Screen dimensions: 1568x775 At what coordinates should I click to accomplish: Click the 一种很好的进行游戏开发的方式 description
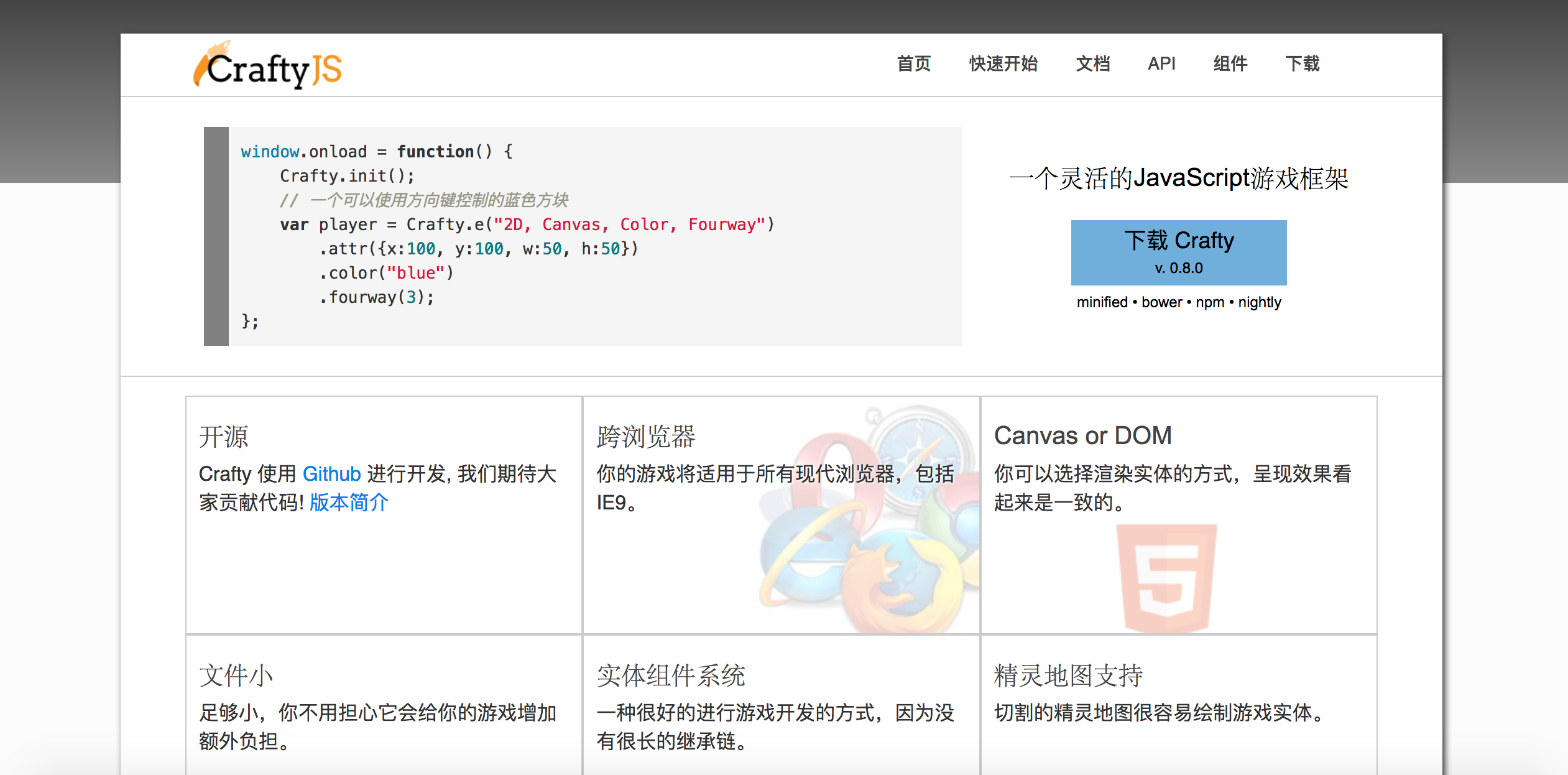point(775,727)
